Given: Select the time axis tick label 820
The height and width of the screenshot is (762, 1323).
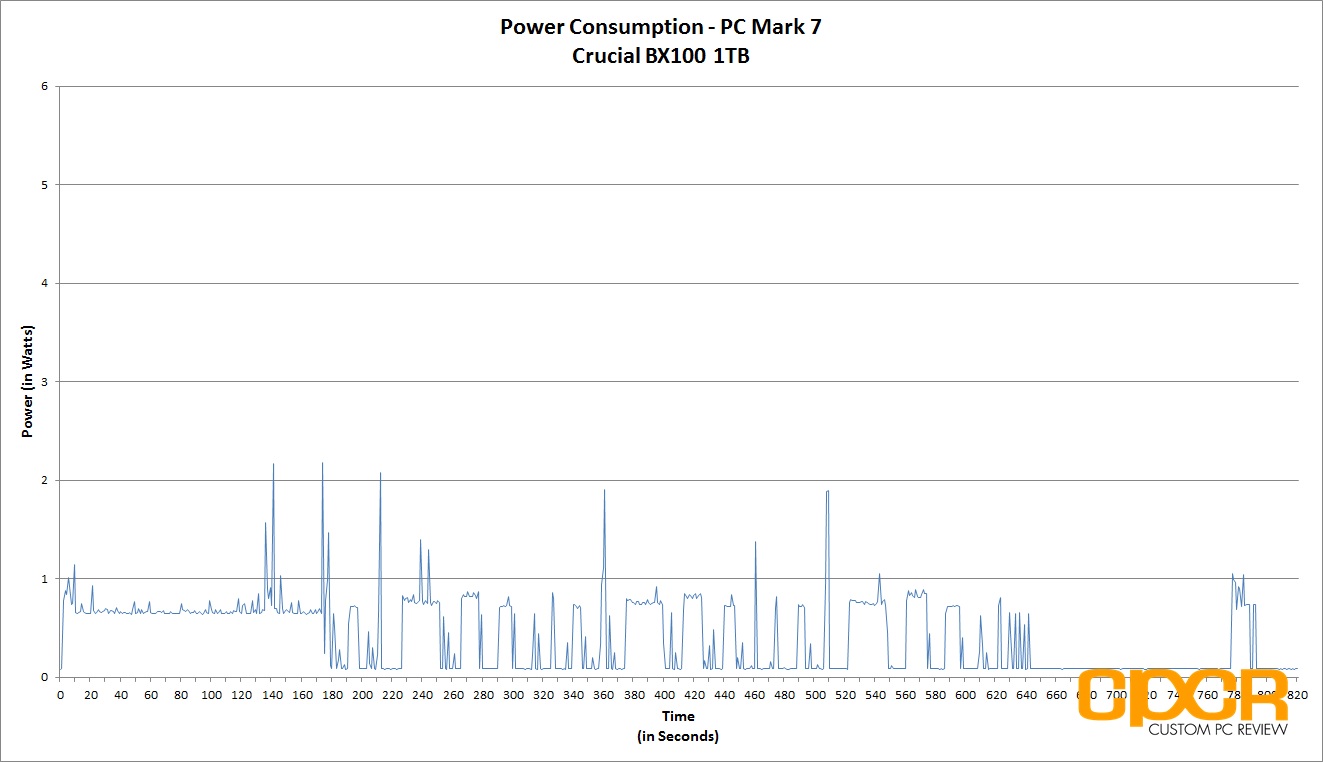Looking at the screenshot, I should point(1298,694).
